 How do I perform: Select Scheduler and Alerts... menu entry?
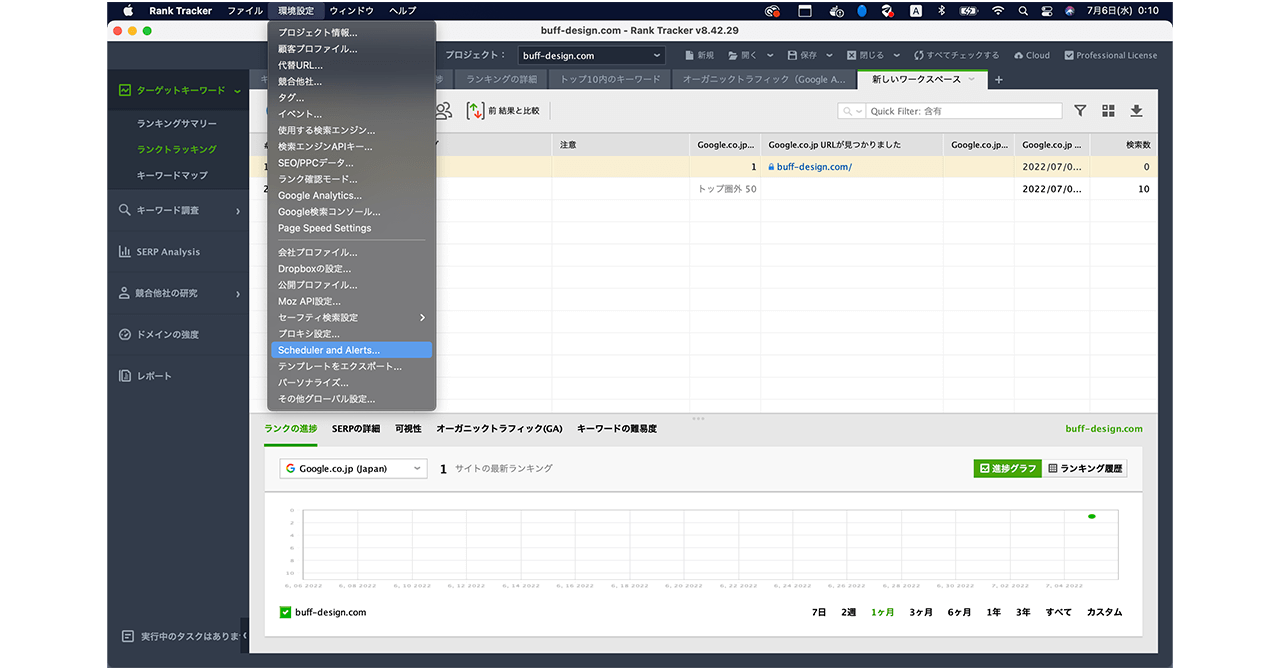coord(329,350)
